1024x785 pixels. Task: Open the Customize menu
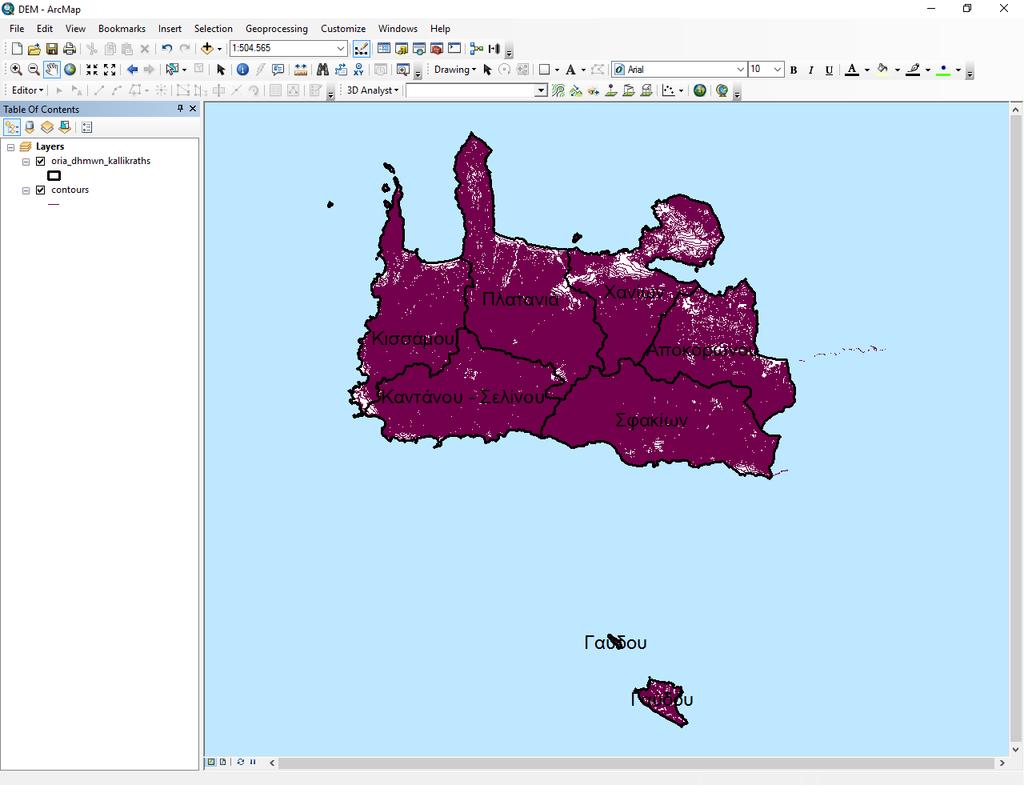click(x=343, y=29)
